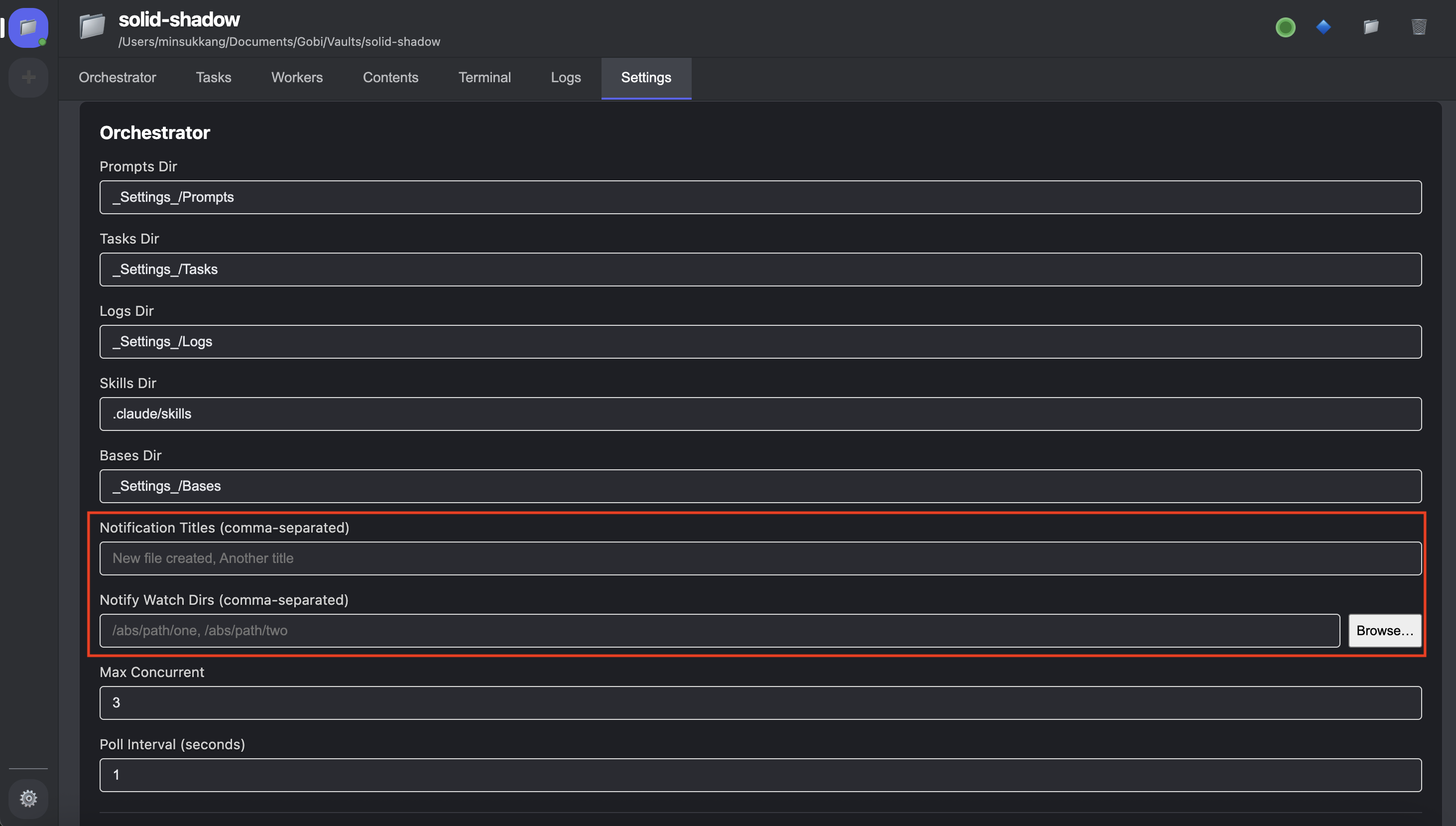Click the blue diamond icon
Image resolution: width=1456 pixels, height=826 pixels.
tap(1324, 27)
